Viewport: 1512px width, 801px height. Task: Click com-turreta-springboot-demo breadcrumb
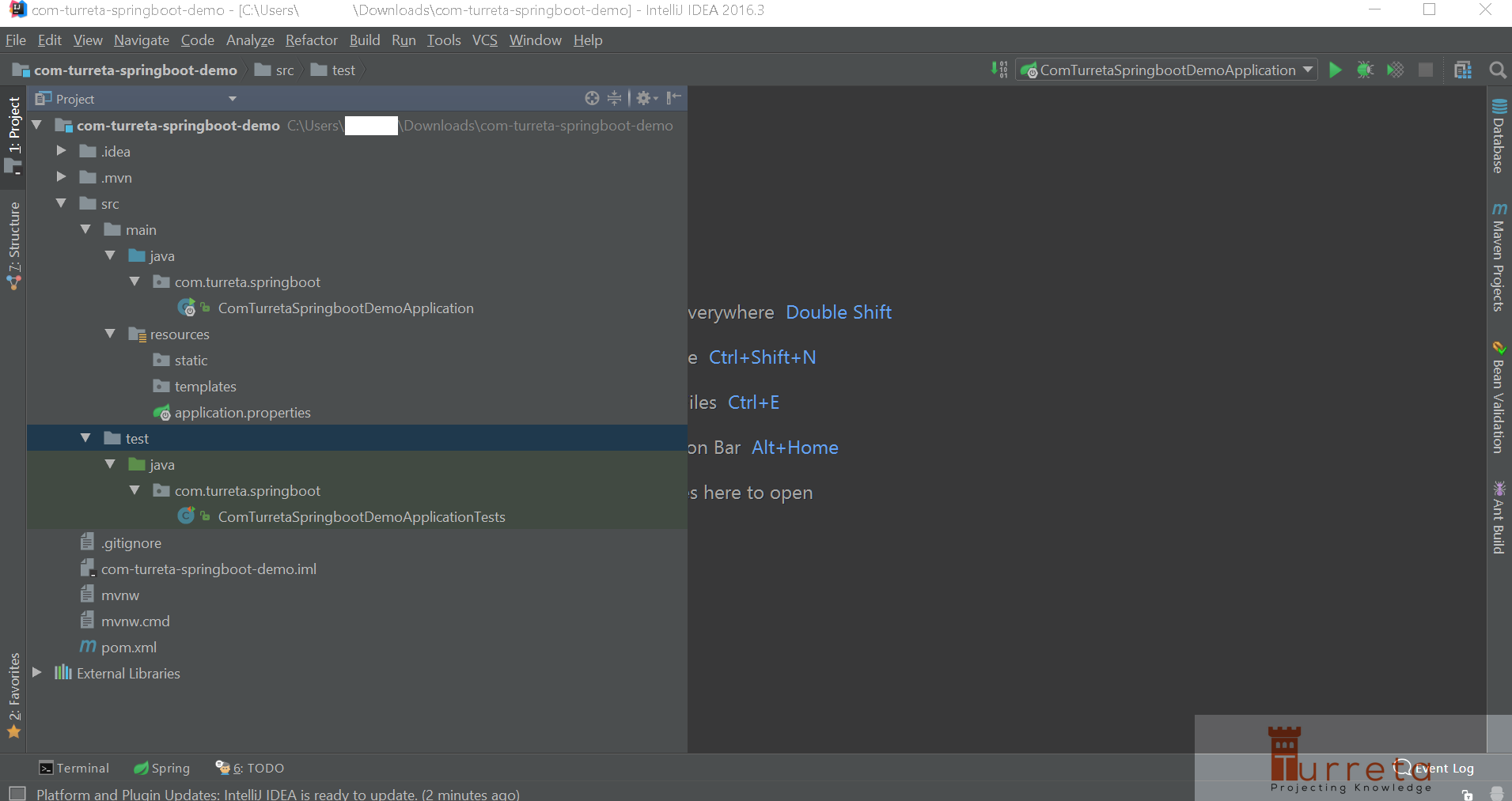[125, 70]
